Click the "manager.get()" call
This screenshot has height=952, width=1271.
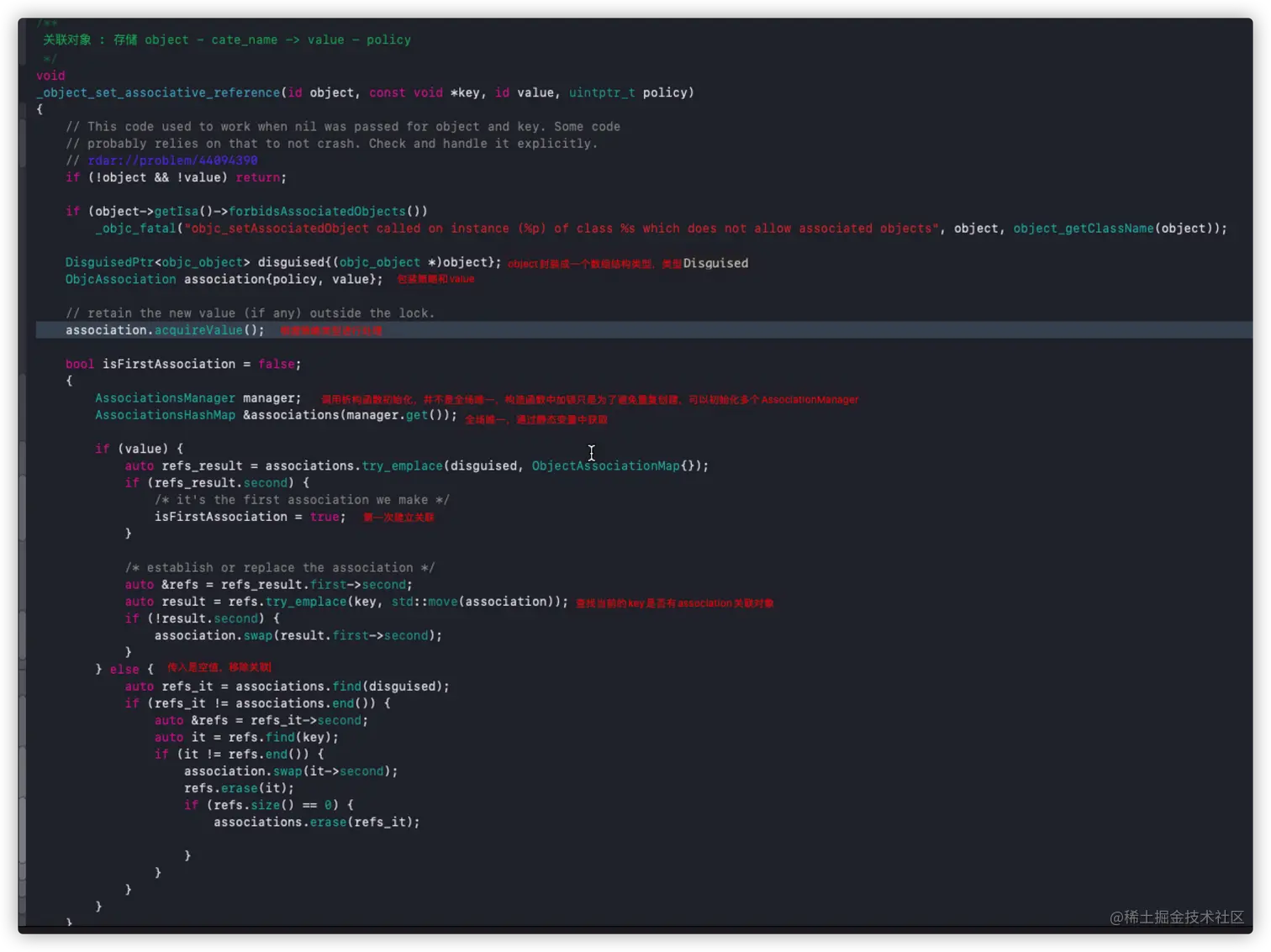395,415
